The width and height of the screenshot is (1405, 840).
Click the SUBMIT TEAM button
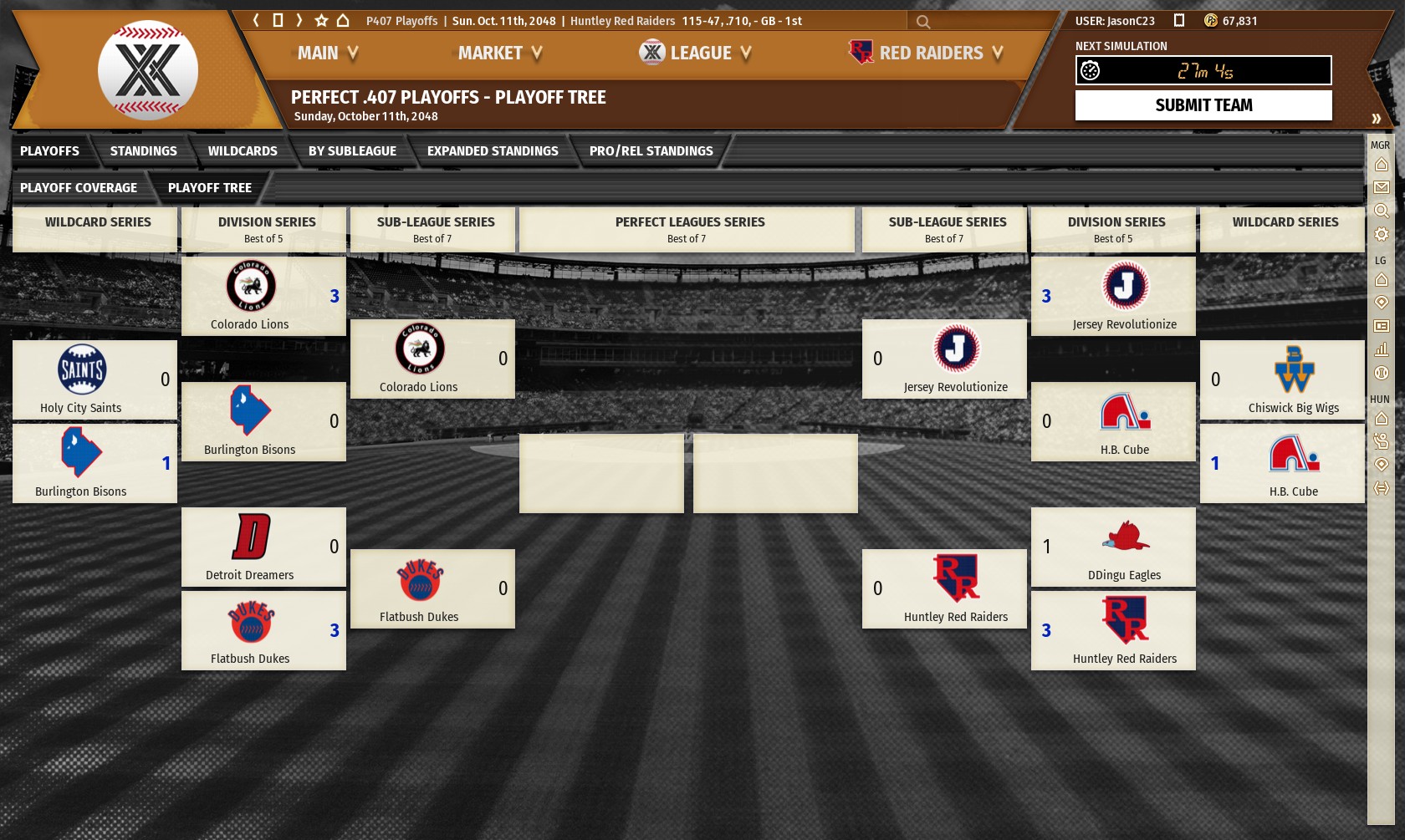pyautogui.click(x=1203, y=105)
